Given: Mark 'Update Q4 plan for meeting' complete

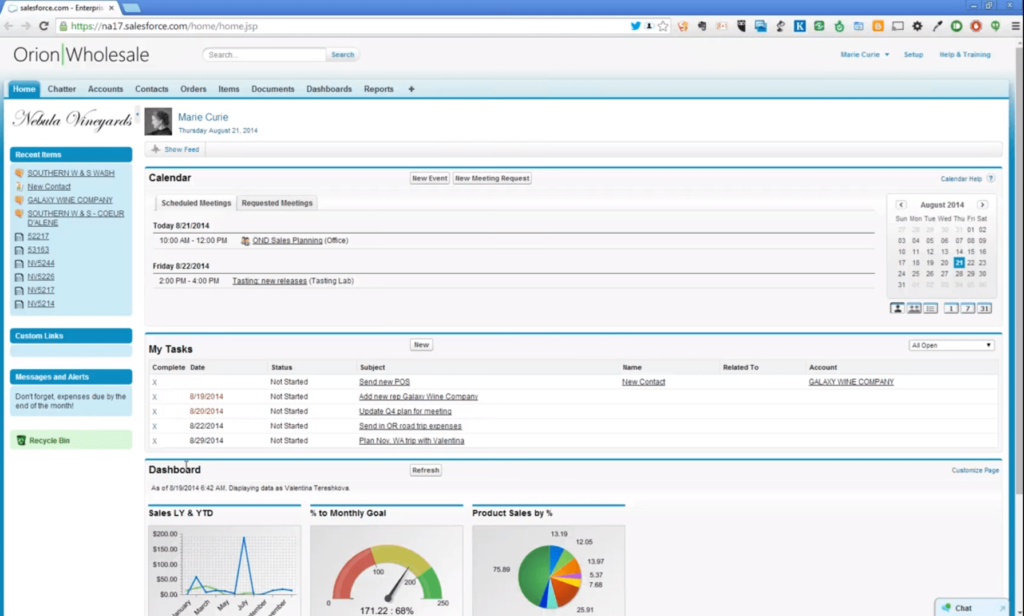Looking at the screenshot, I should pos(155,411).
